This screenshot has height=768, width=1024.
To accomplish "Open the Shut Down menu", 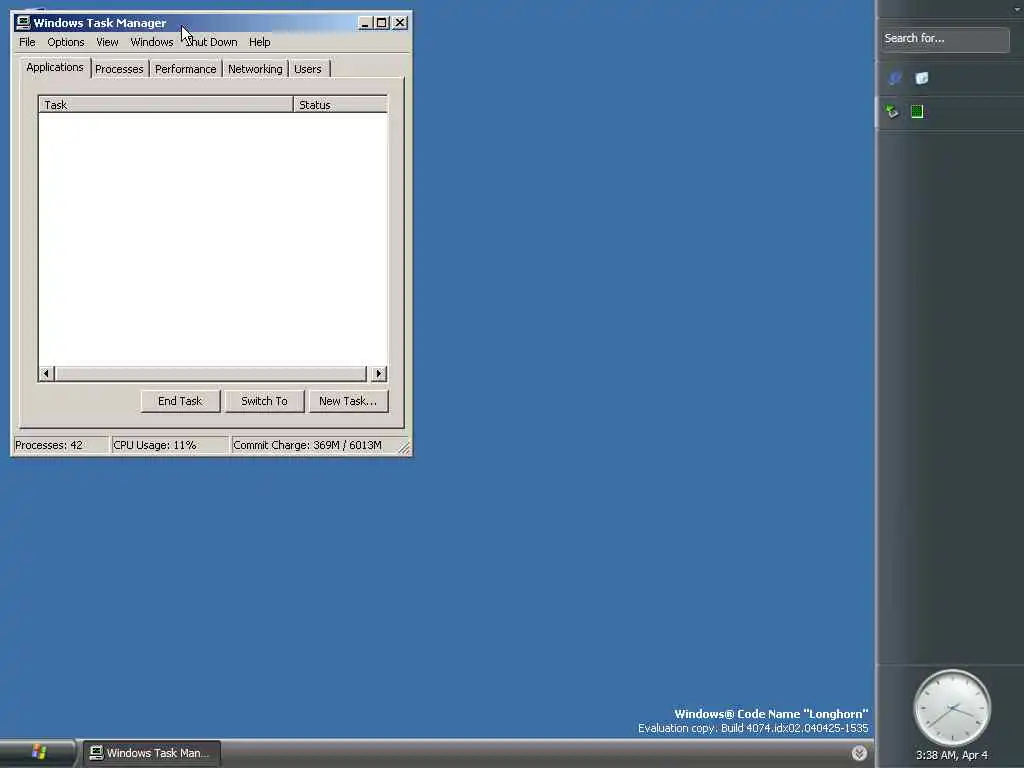I will point(212,42).
